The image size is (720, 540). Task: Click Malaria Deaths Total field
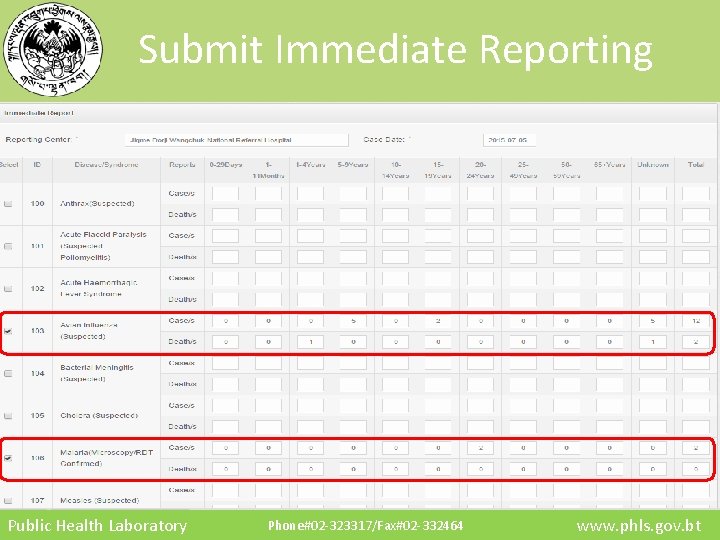coord(696,469)
